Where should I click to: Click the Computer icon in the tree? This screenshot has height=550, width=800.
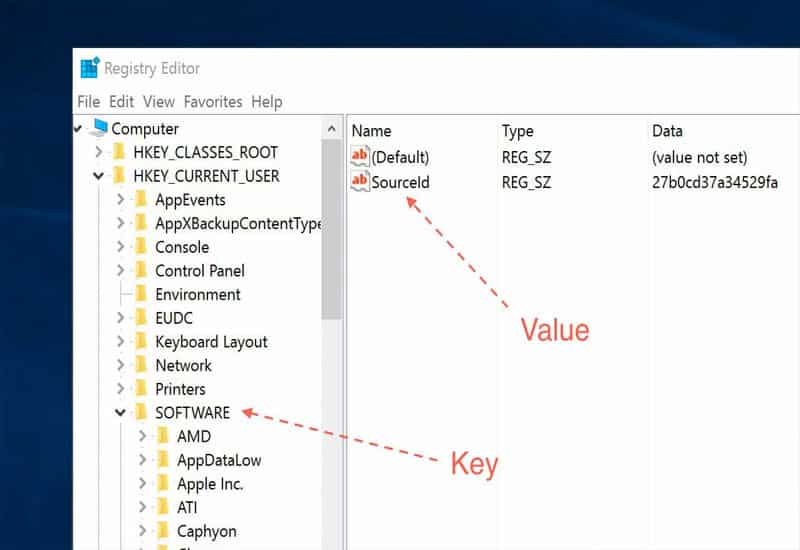[98, 128]
